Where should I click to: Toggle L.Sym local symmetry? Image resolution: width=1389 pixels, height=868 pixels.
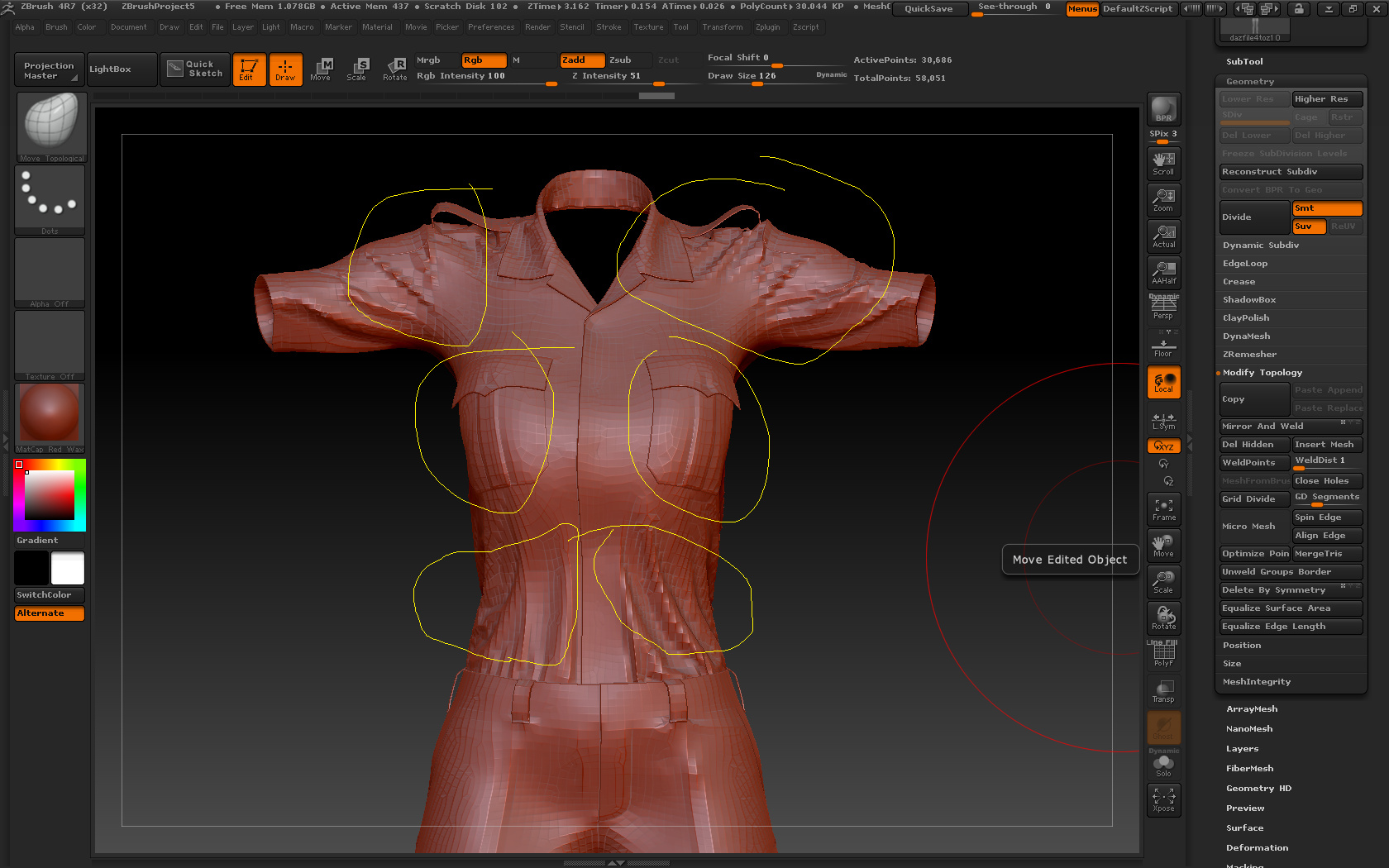click(x=1163, y=422)
